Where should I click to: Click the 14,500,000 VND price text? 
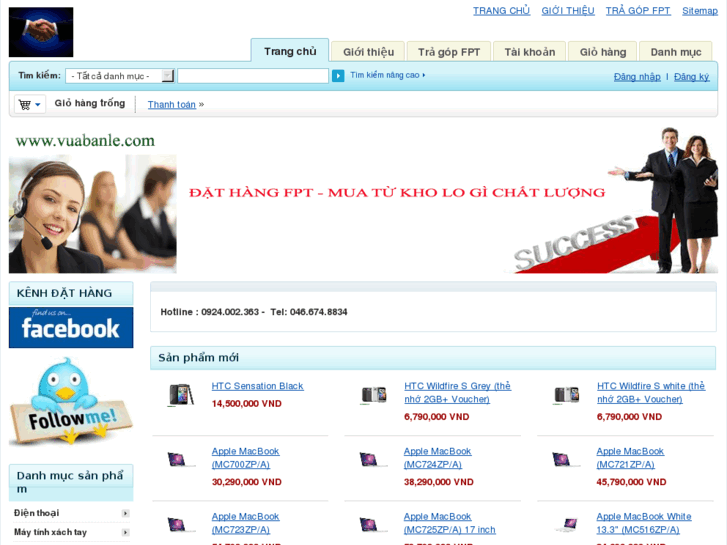pos(247,404)
